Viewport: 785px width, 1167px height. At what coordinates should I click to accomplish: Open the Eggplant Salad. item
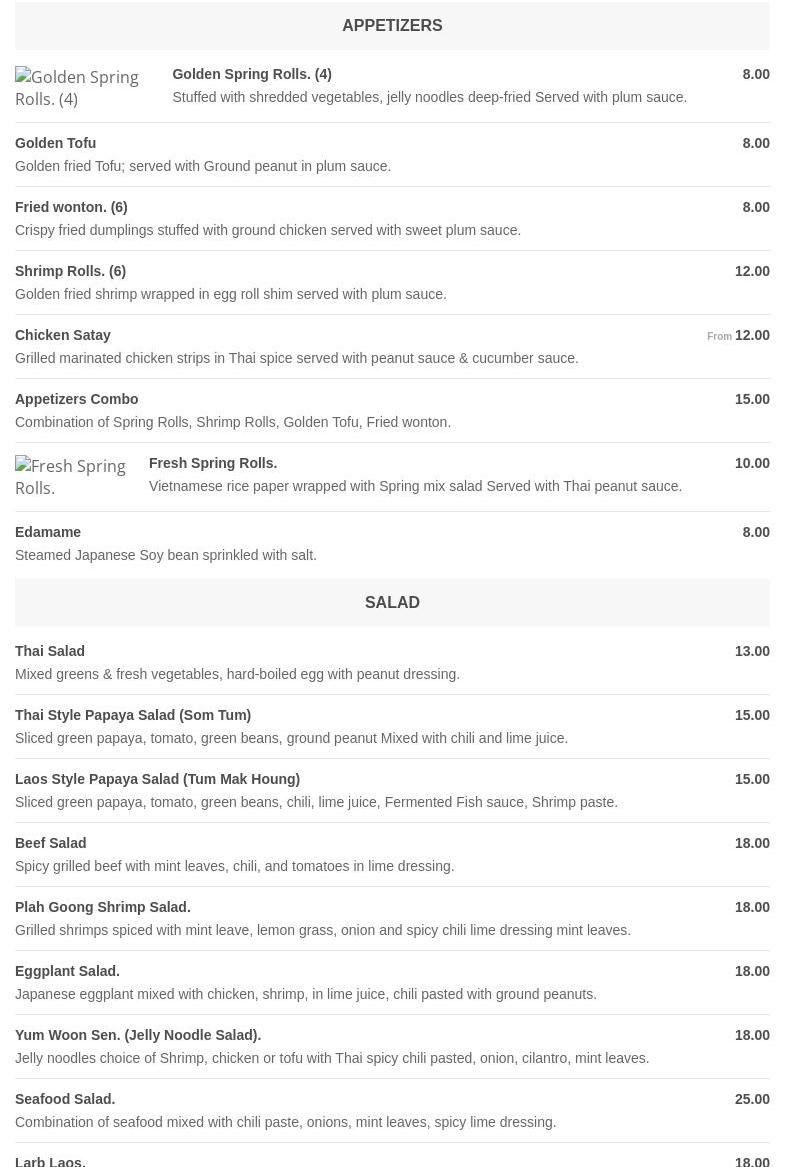[x=67, y=971]
